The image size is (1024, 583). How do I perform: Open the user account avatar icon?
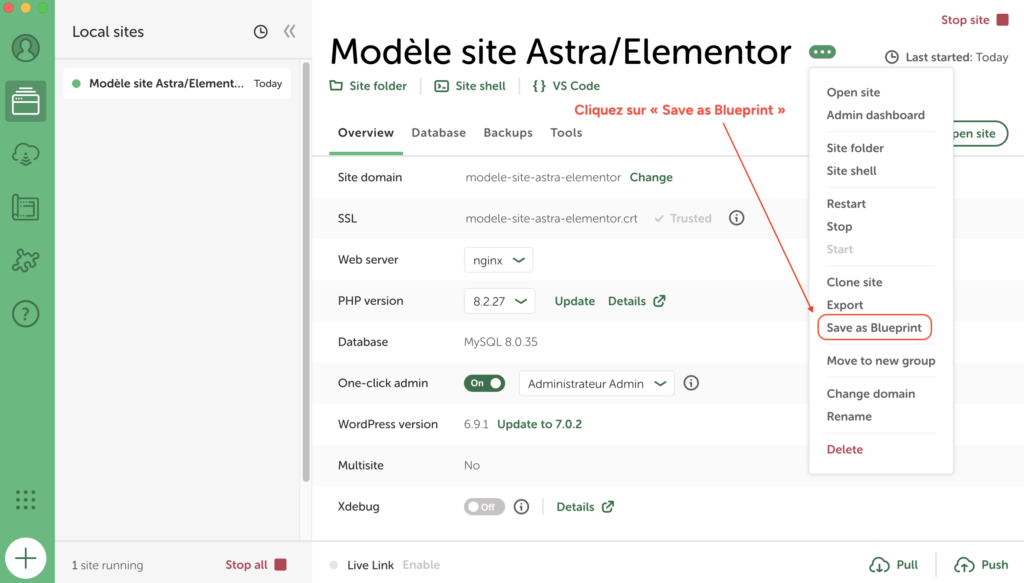click(26, 48)
